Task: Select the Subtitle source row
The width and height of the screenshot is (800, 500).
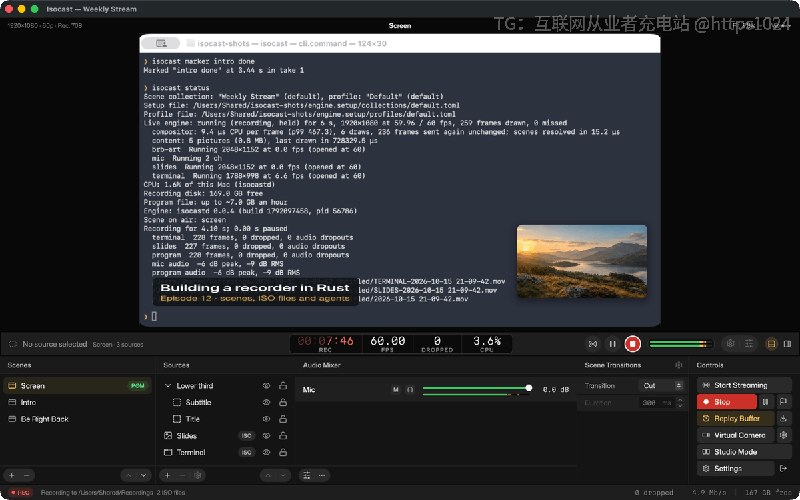Action: click(x=224, y=403)
